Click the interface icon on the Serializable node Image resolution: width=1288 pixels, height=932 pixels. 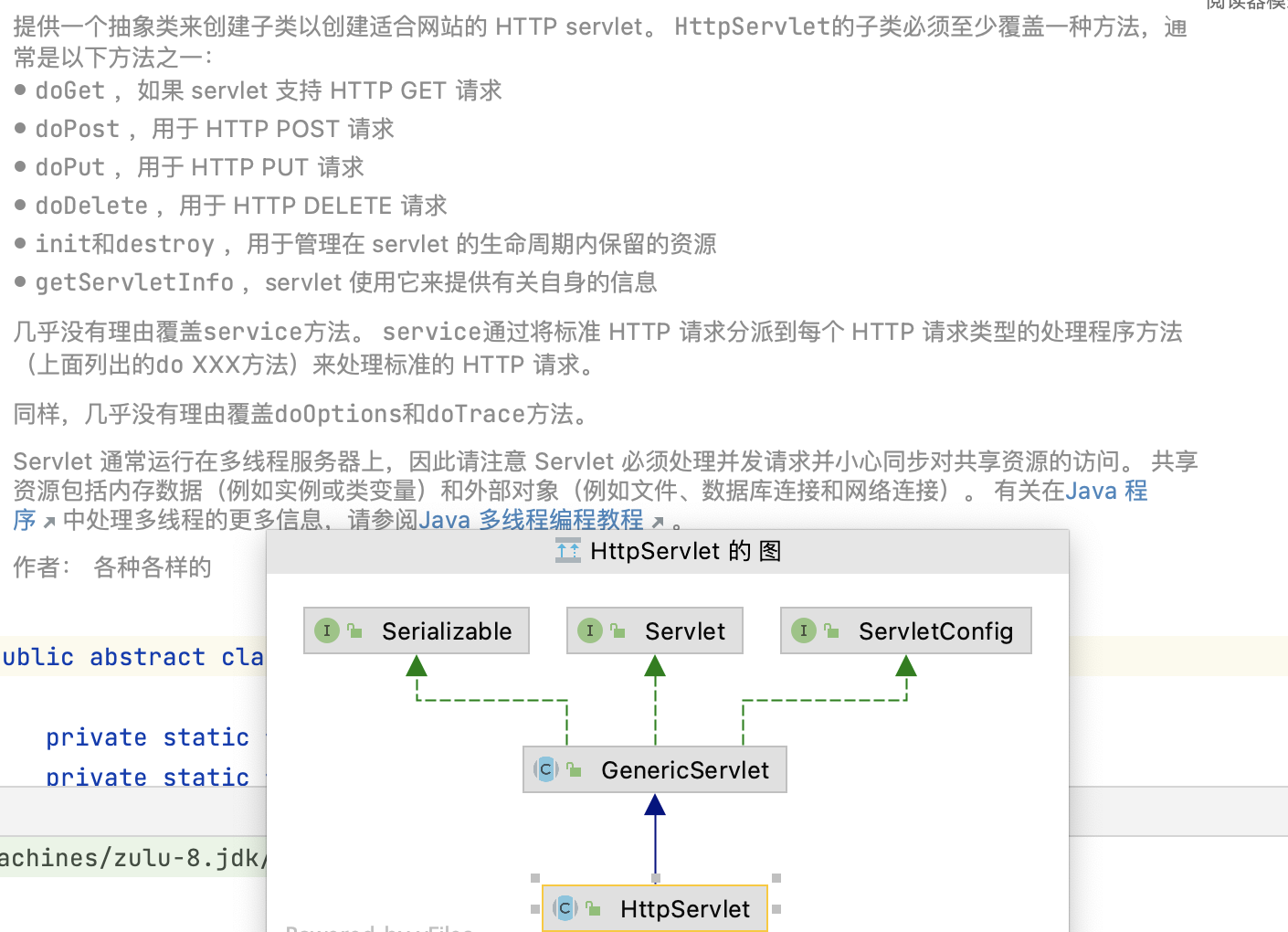pyautogui.click(x=327, y=630)
